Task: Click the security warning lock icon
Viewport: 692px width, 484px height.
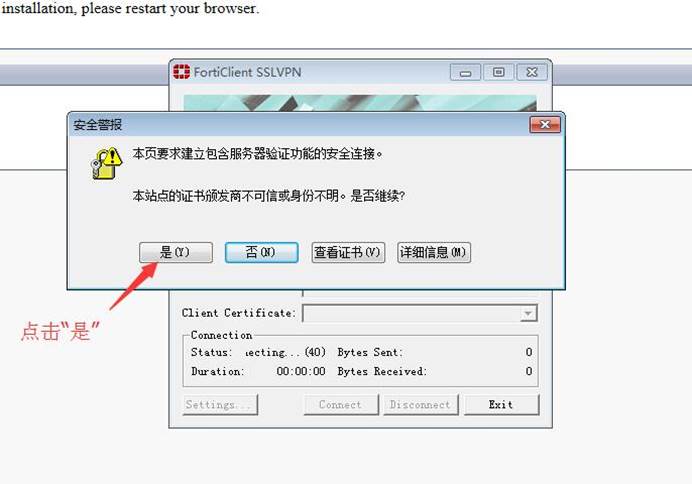Action: (x=106, y=163)
